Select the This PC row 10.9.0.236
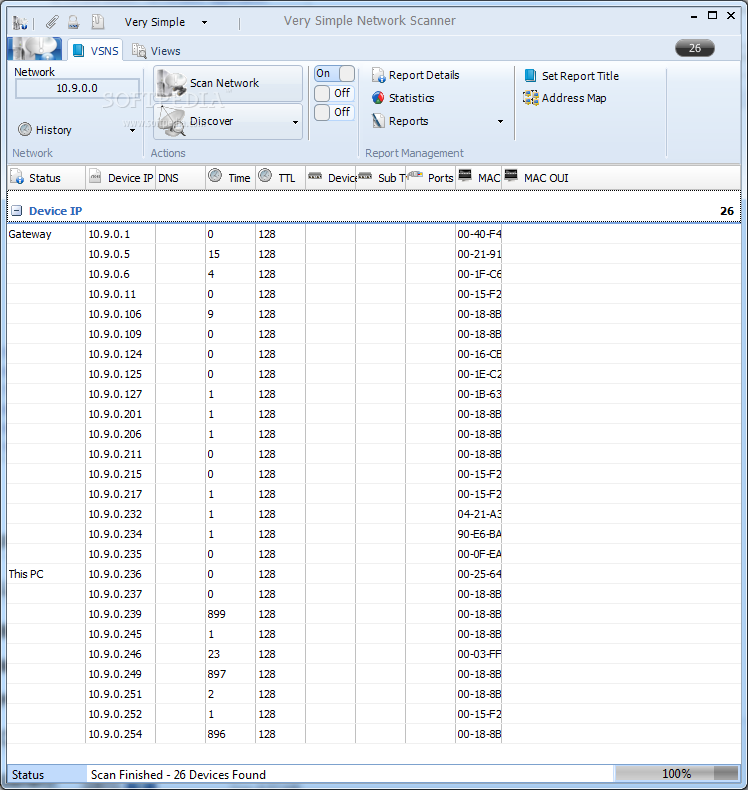The image size is (748, 790). [x=374, y=574]
